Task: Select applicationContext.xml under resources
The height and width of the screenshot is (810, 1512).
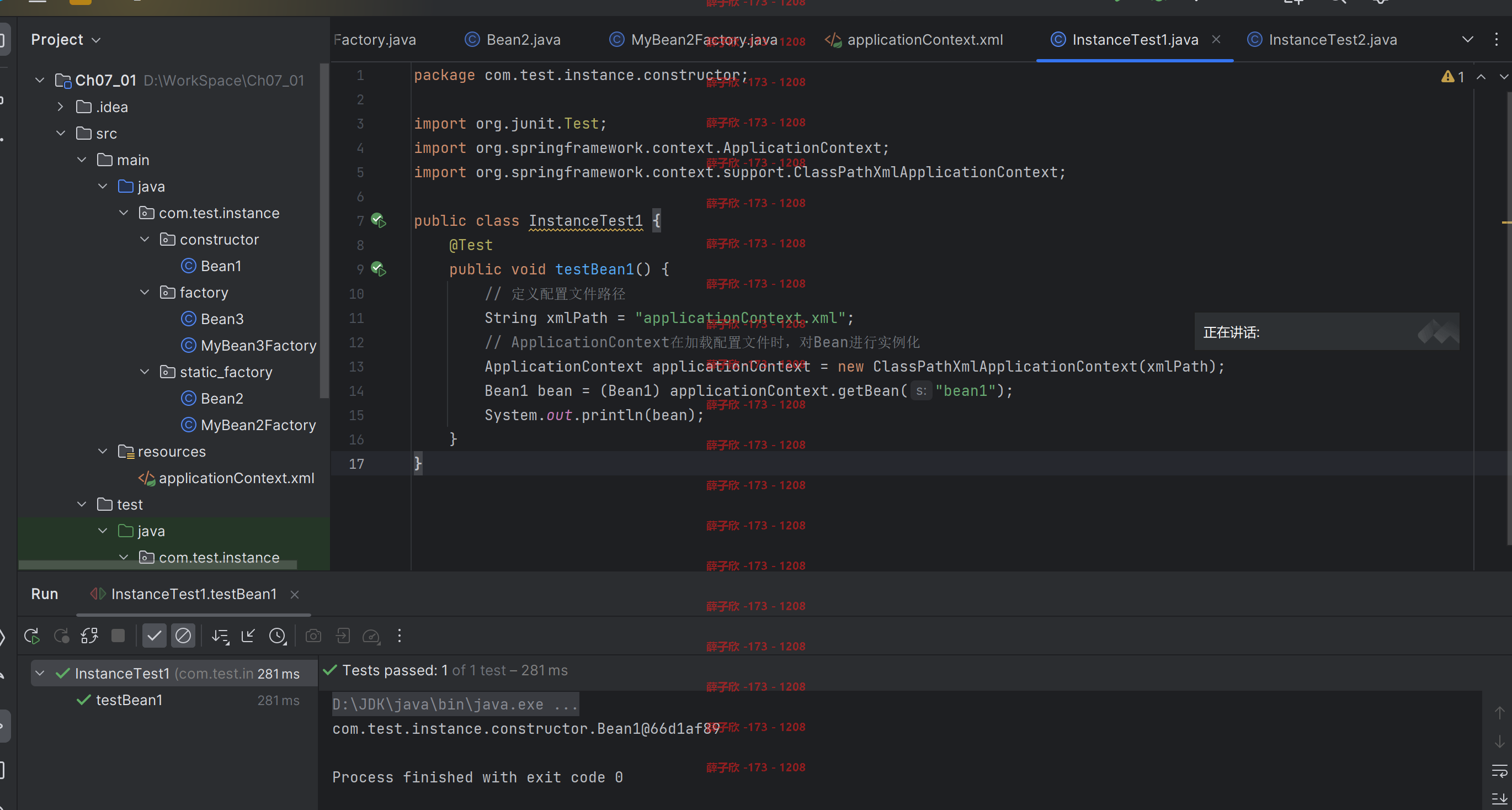Action: point(227,478)
